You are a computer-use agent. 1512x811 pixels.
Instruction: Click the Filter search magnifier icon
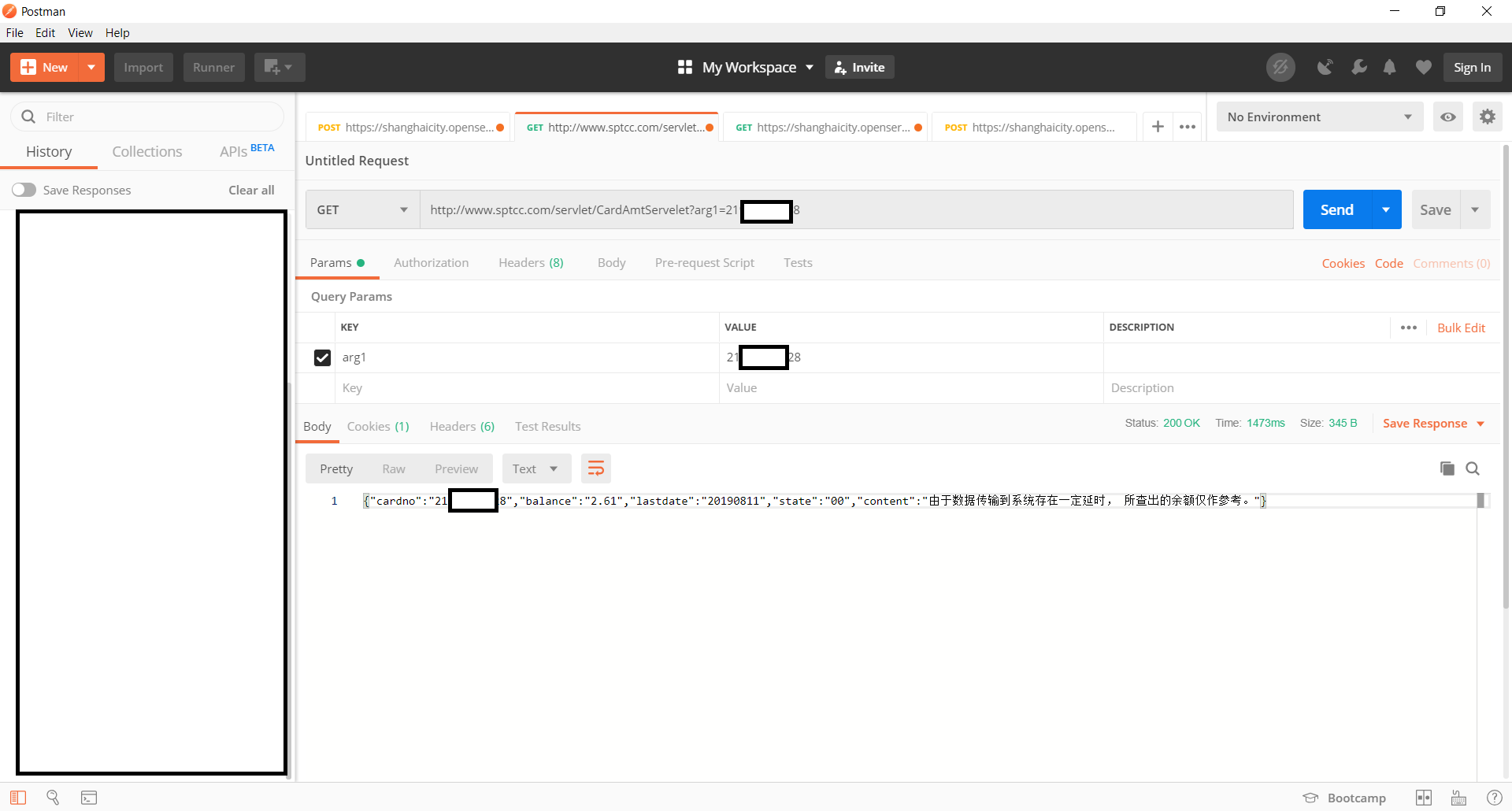[28, 117]
